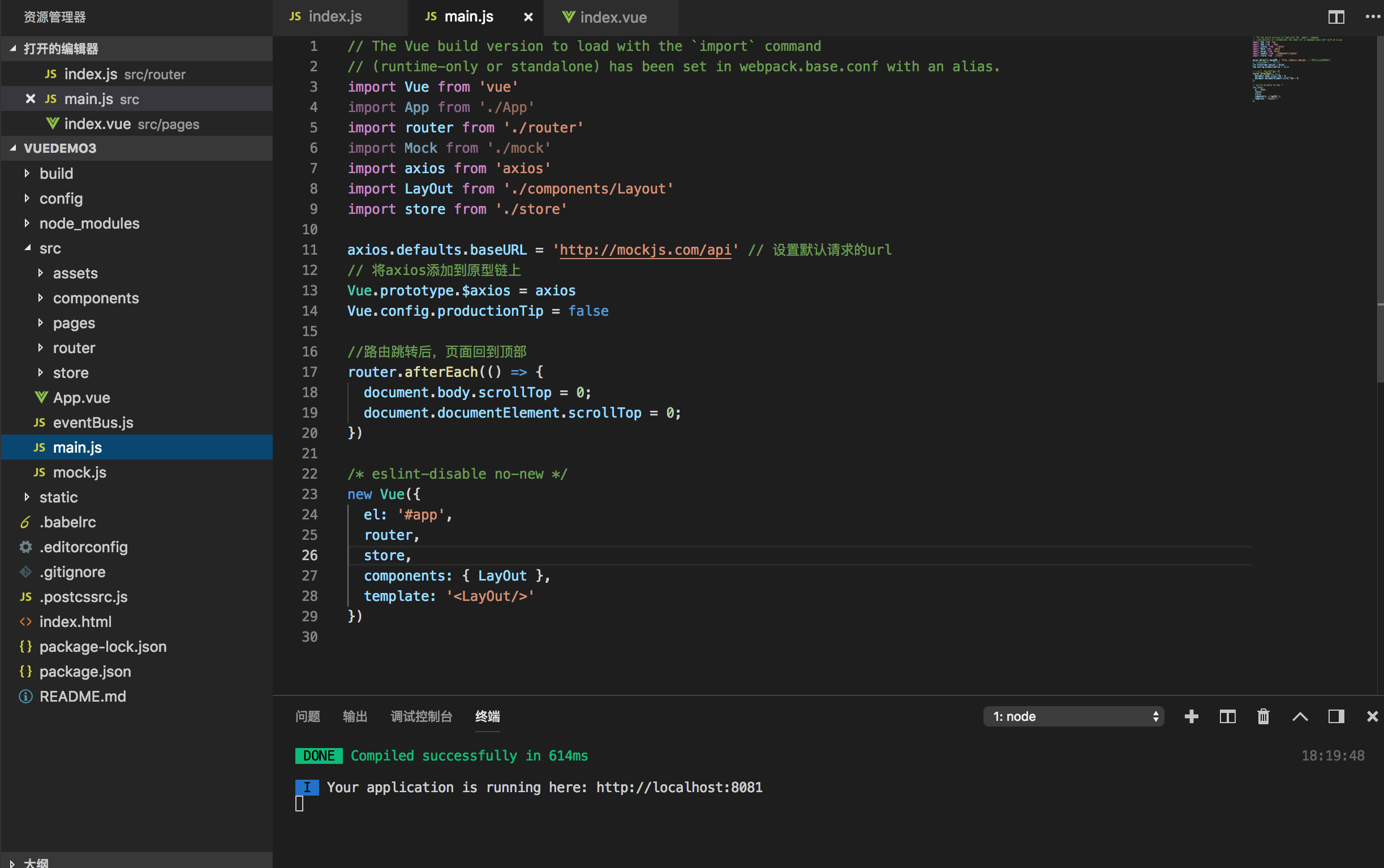Click the Babel icon beside .babelrc
This screenshot has width=1384, height=868.
25,522
